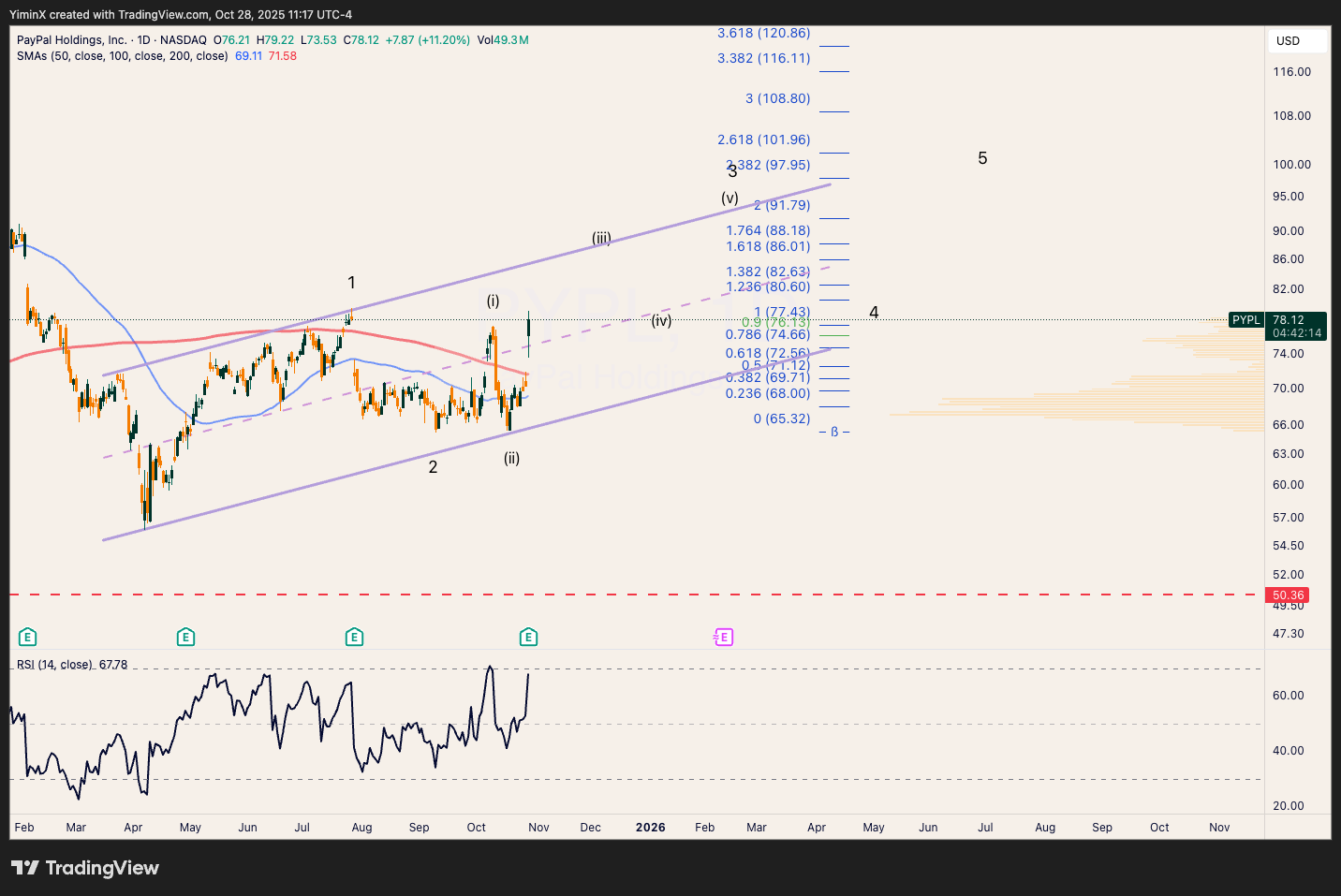
Task: Click the 1.618 (86.01) Fibonacci label
Action: (769, 246)
